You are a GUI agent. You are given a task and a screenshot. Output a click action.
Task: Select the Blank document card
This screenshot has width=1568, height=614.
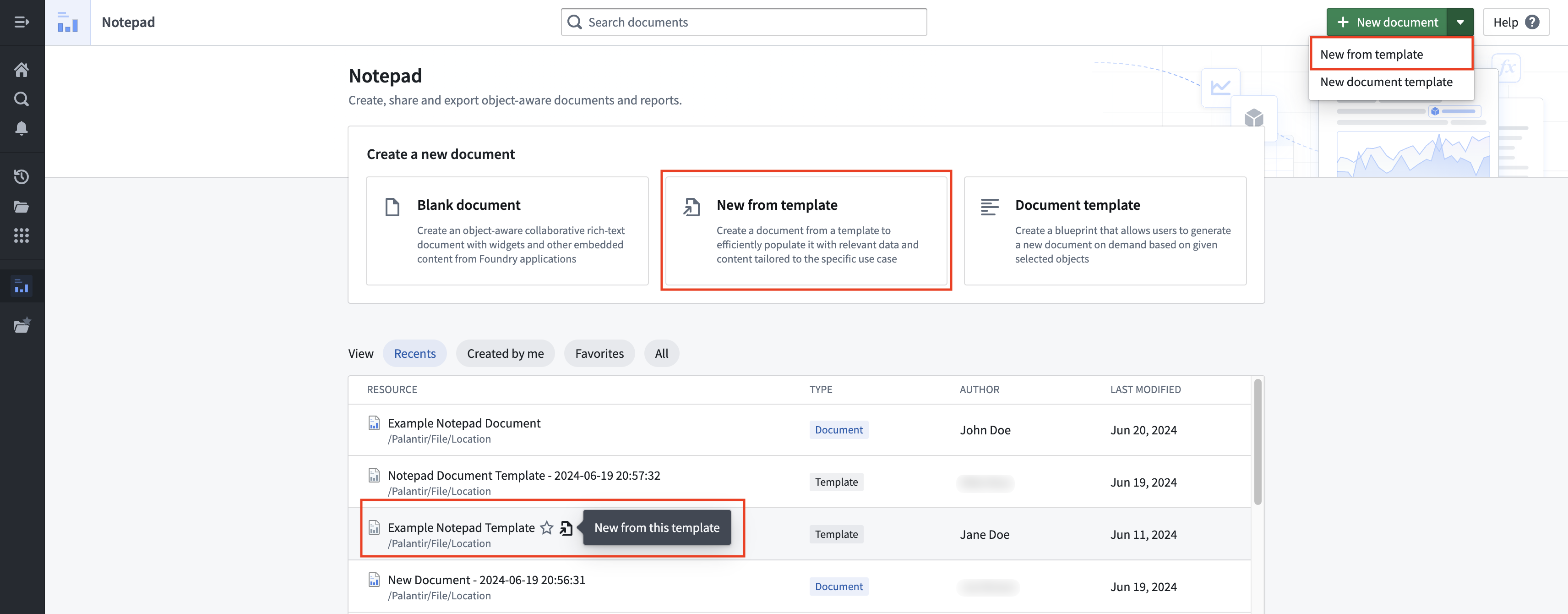(507, 231)
